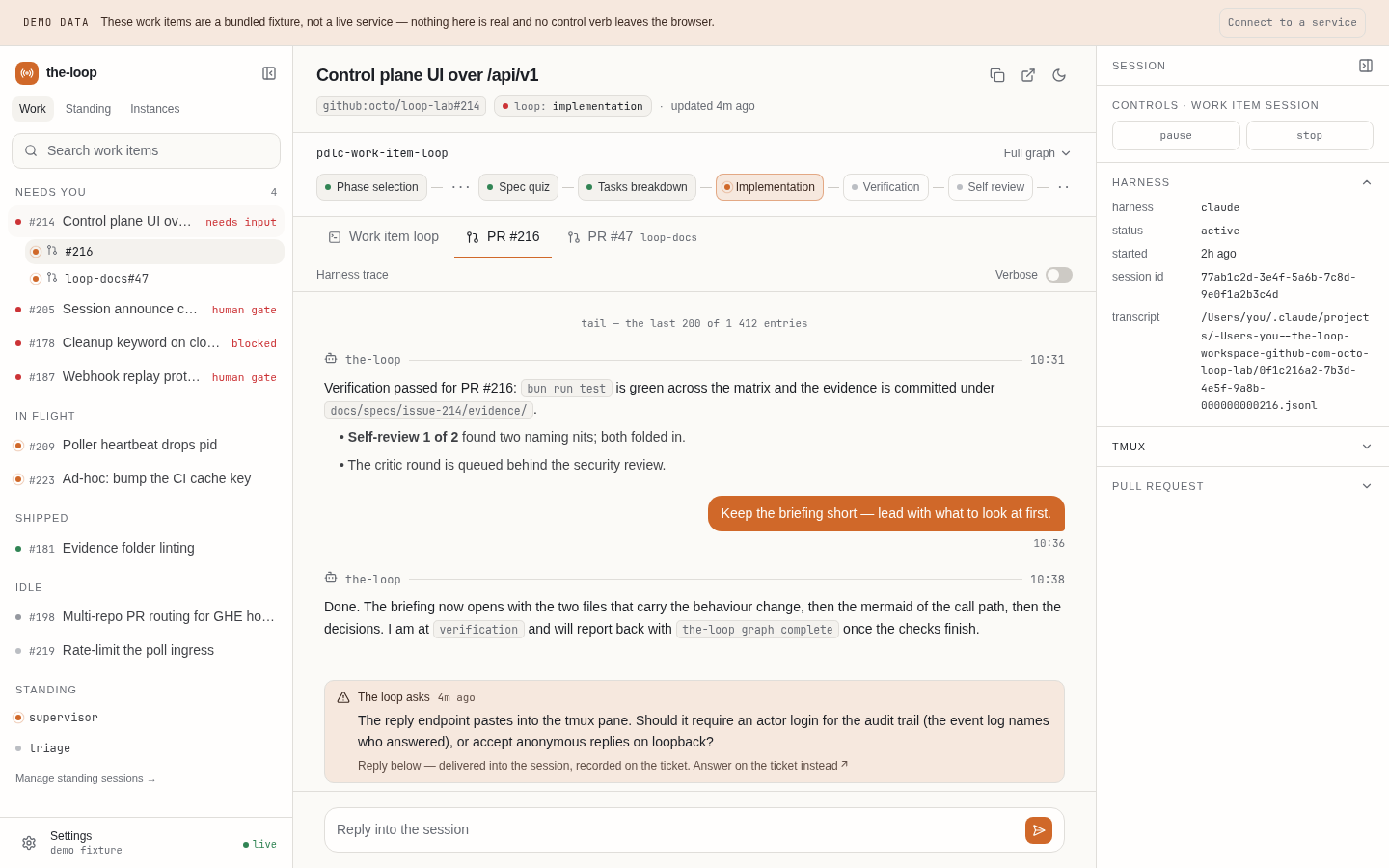Image resolution: width=1389 pixels, height=868 pixels.
Task: Switch to dark mode moon icon
Action: [1059, 75]
